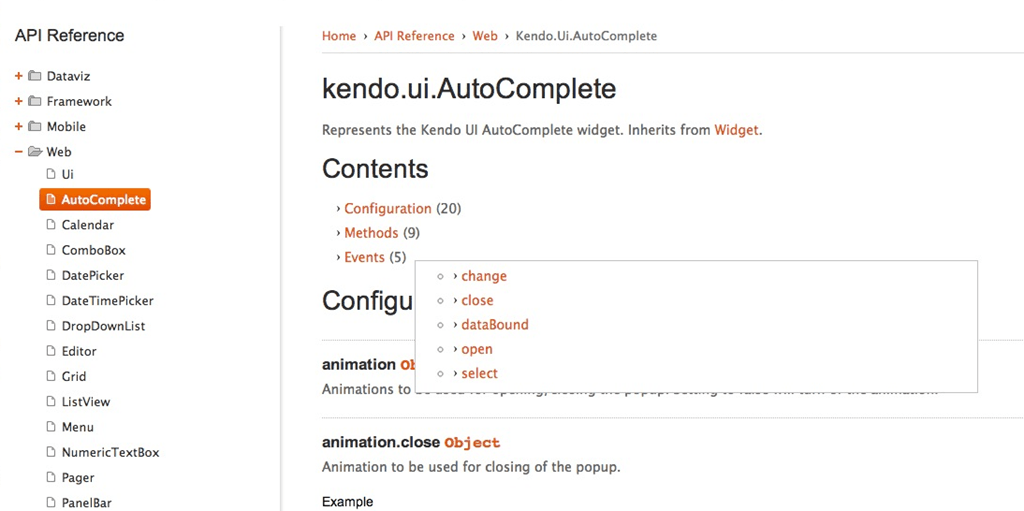Viewport: 1024px width, 511px height.
Task: Click the Mobile folder icon
Action: pyautogui.click(x=35, y=127)
